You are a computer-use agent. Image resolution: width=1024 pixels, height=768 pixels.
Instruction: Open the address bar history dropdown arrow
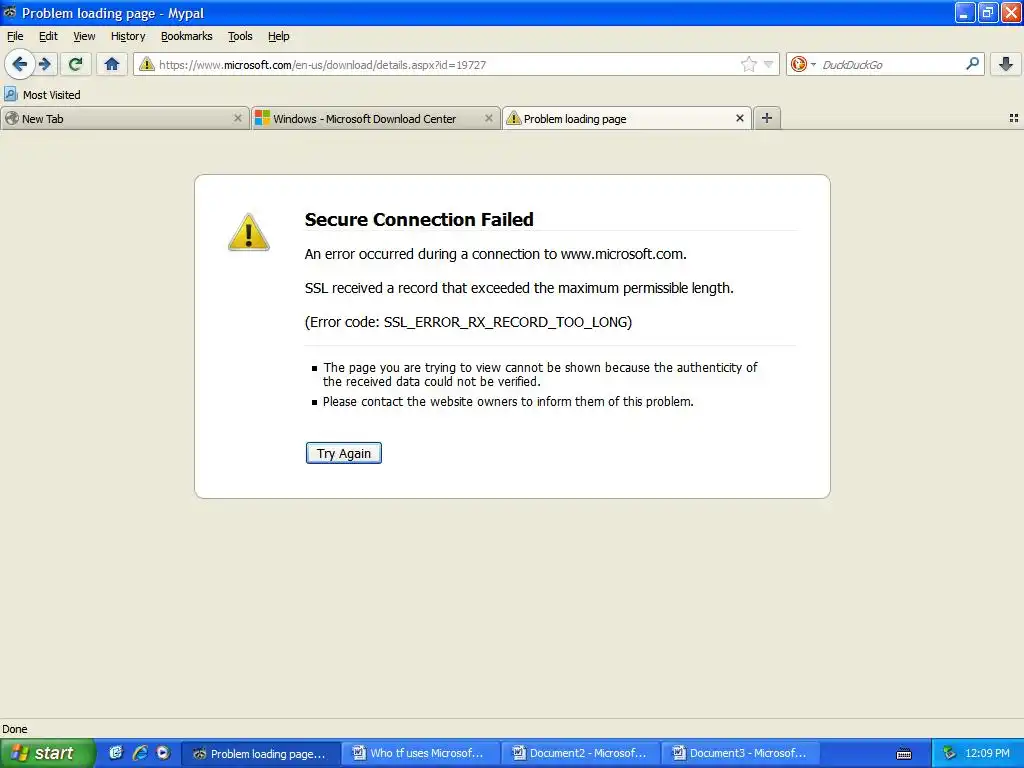click(x=769, y=64)
